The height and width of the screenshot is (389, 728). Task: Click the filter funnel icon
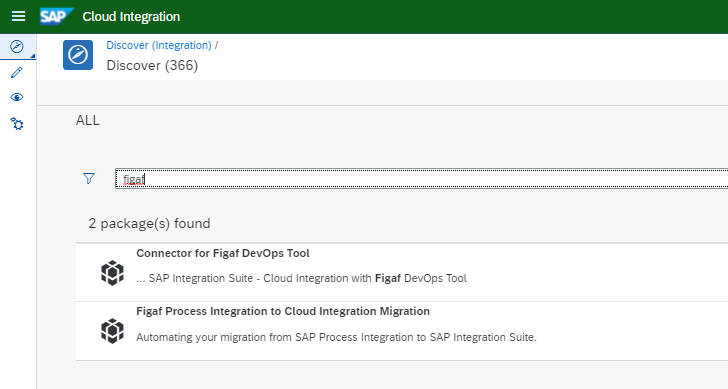tap(89, 178)
